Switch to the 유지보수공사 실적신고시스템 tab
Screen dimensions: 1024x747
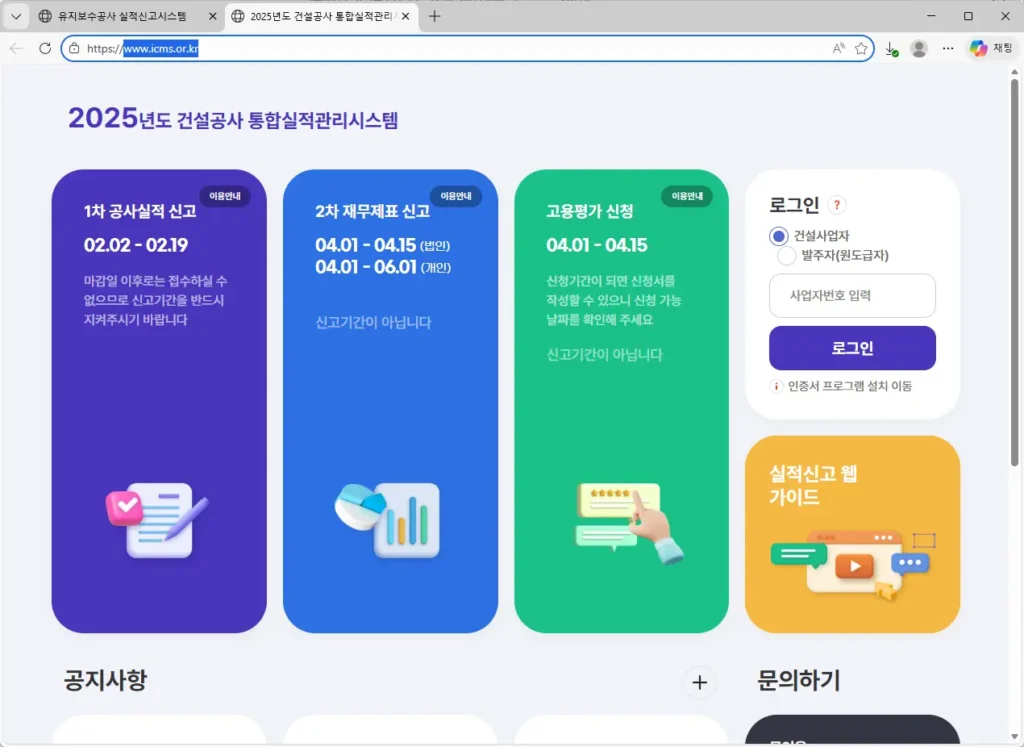coord(120,16)
